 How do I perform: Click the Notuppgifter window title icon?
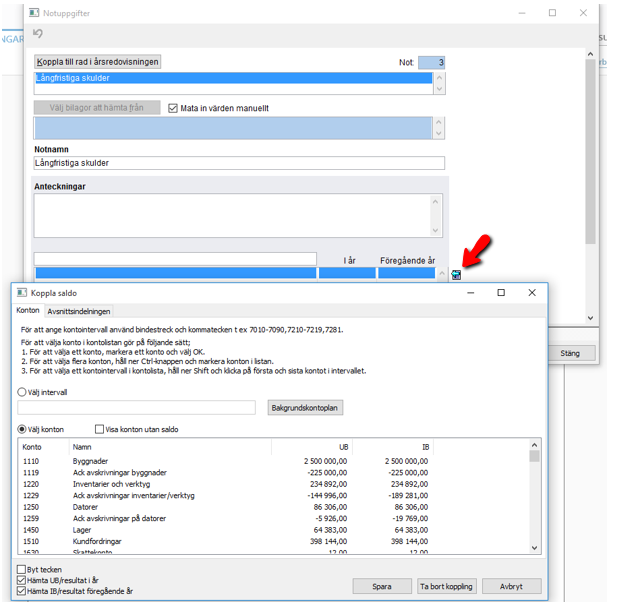click(34, 13)
